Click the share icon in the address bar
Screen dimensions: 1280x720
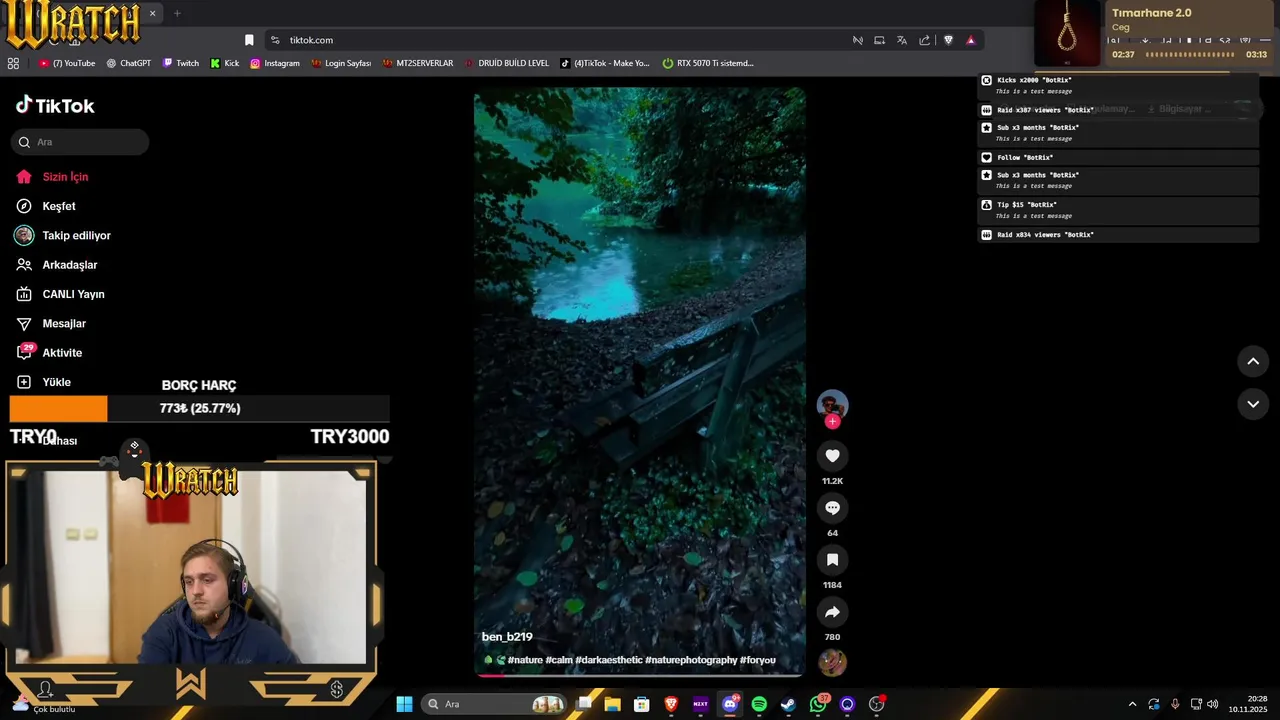tap(924, 40)
